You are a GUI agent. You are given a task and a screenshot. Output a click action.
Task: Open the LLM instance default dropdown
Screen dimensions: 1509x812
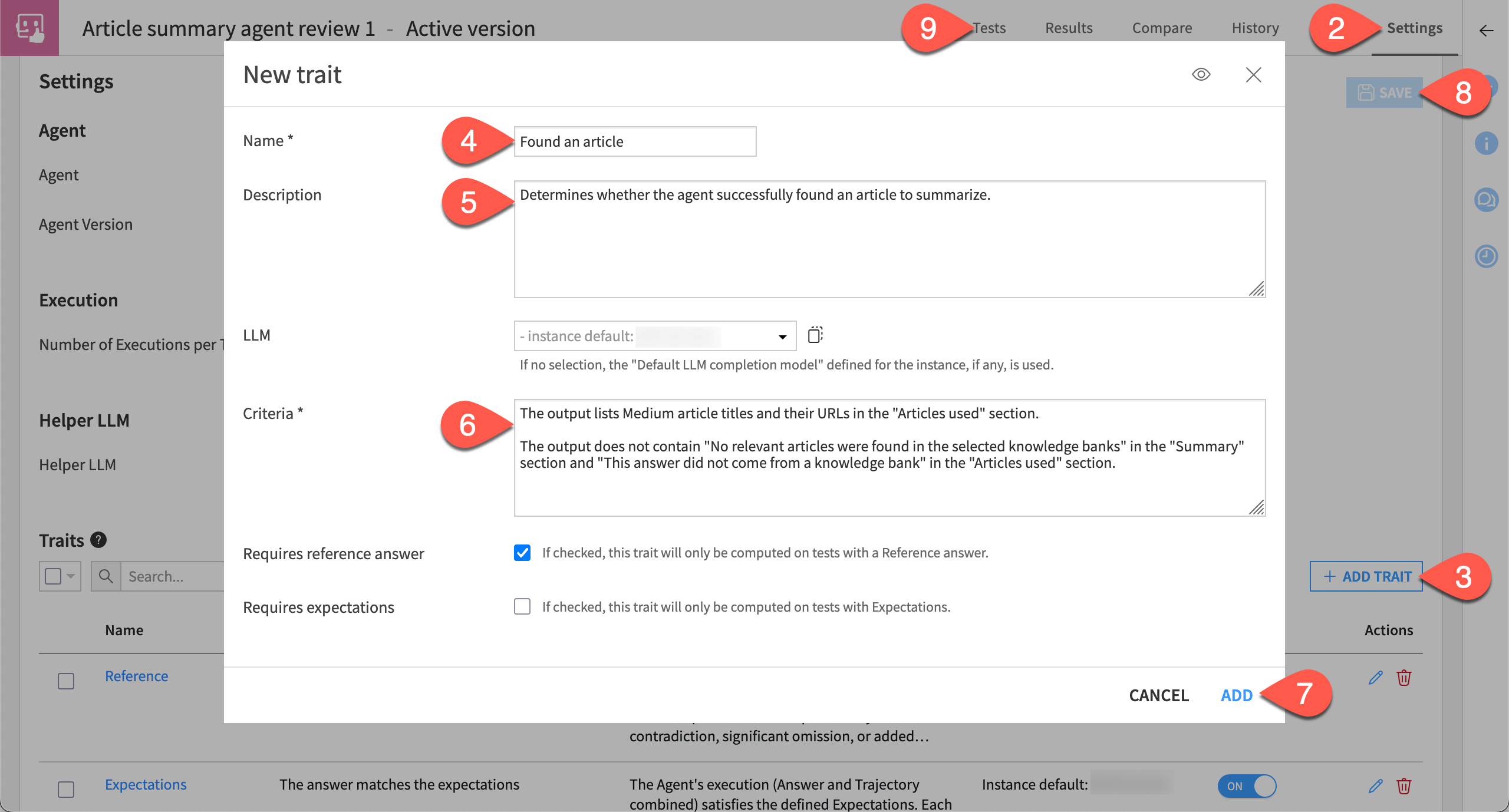pyautogui.click(x=654, y=336)
